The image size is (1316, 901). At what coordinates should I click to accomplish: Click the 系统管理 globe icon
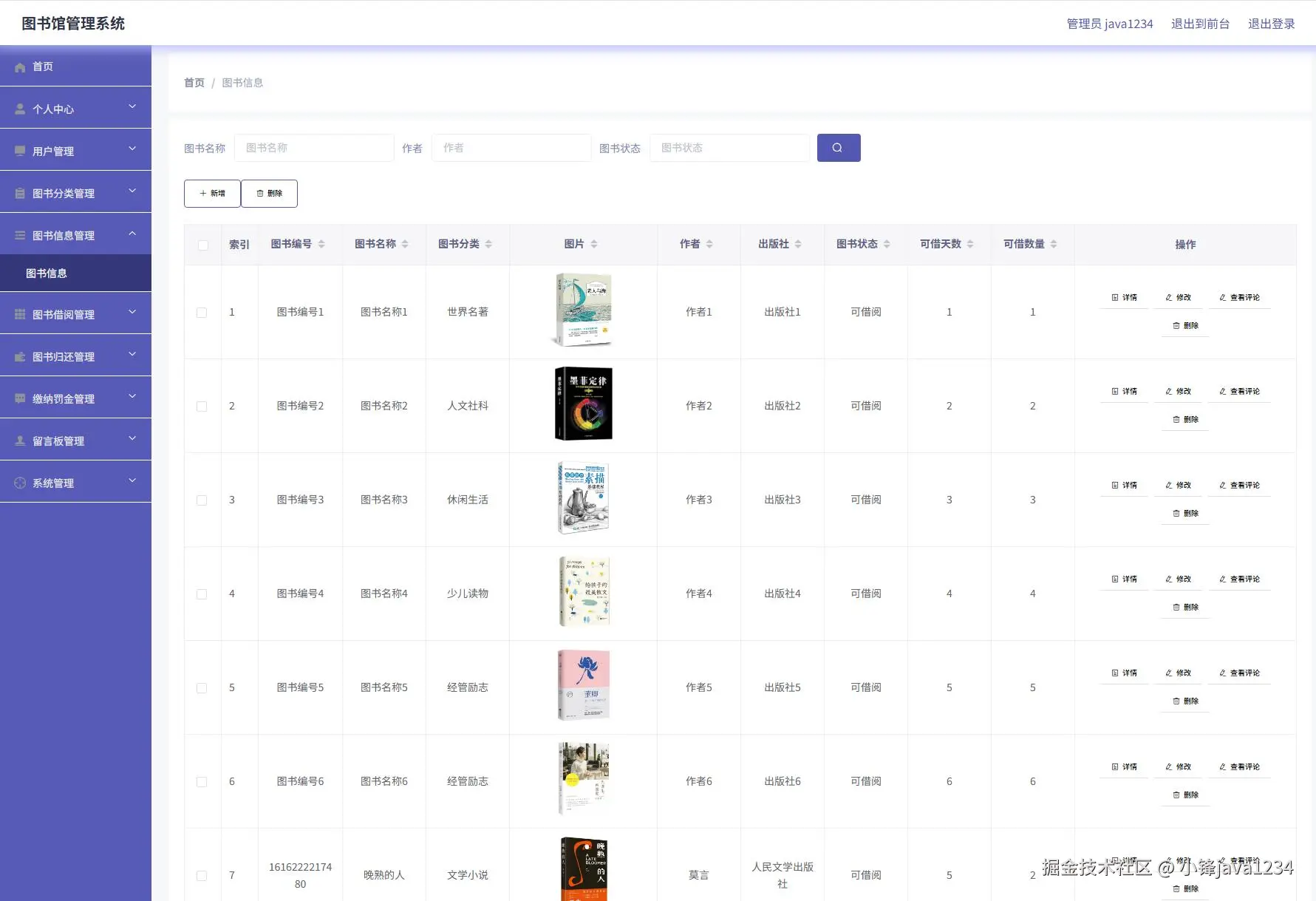coord(20,483)
